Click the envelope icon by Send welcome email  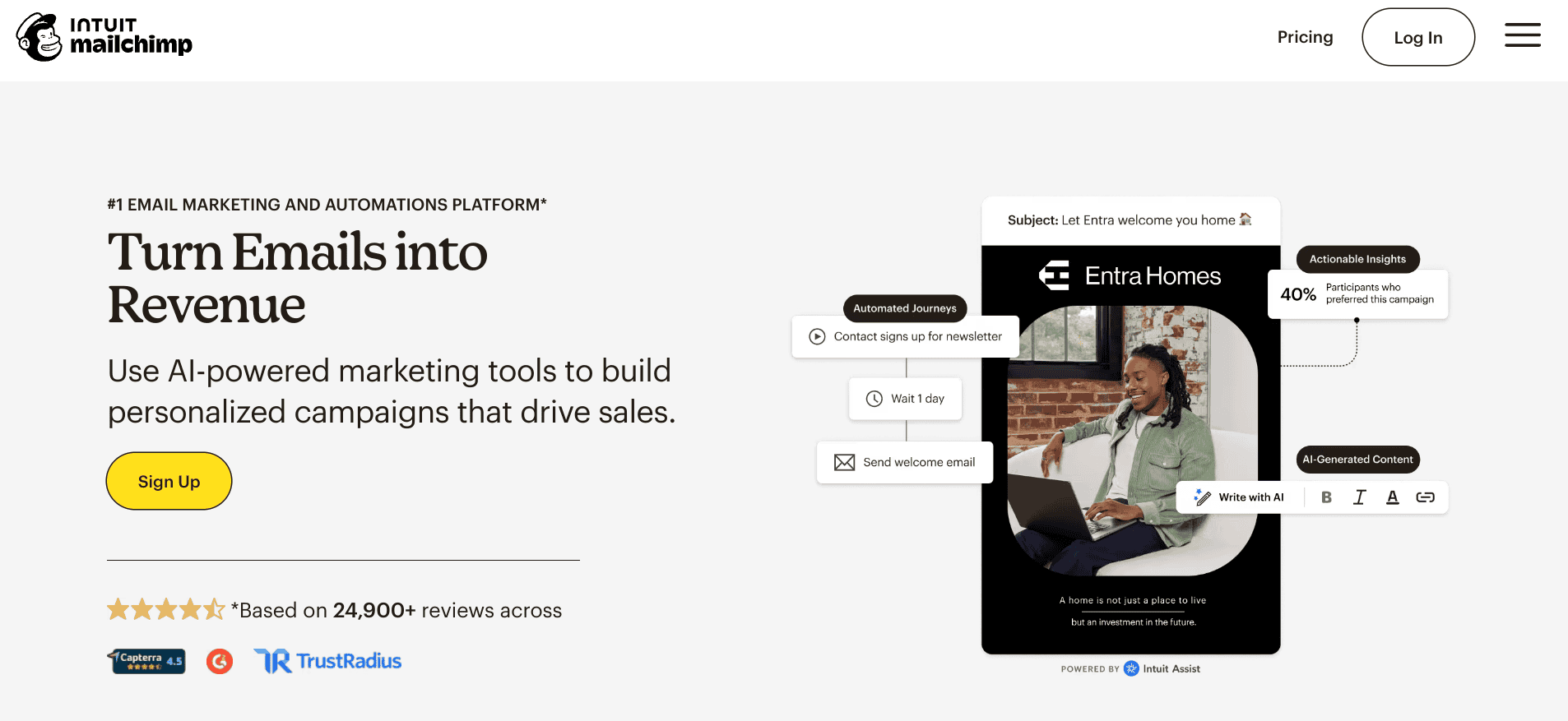pyautogui.click(x=844, y=462)
